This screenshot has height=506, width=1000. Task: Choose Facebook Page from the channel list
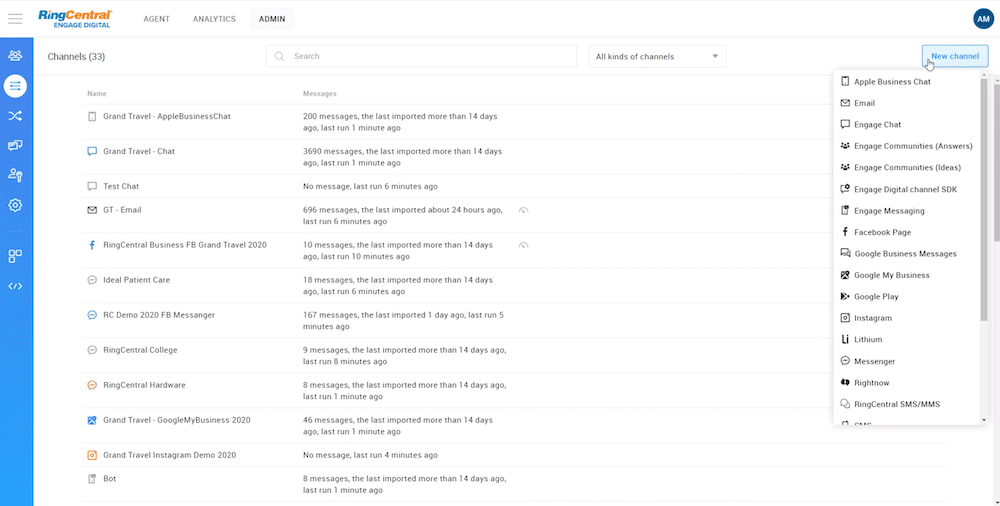pos(883,232)
